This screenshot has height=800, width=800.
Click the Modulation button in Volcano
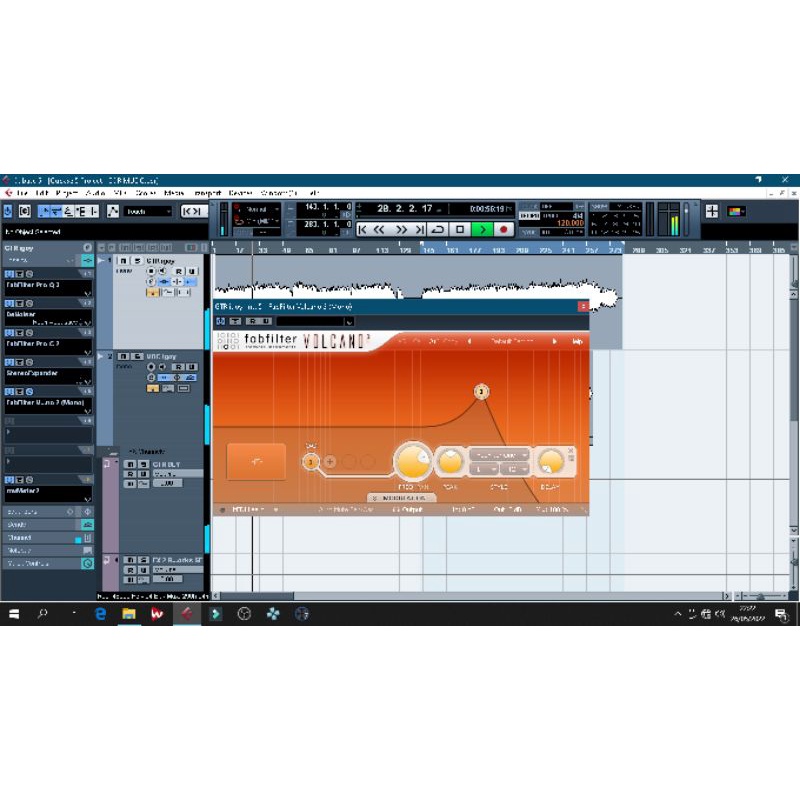[402, 497]
